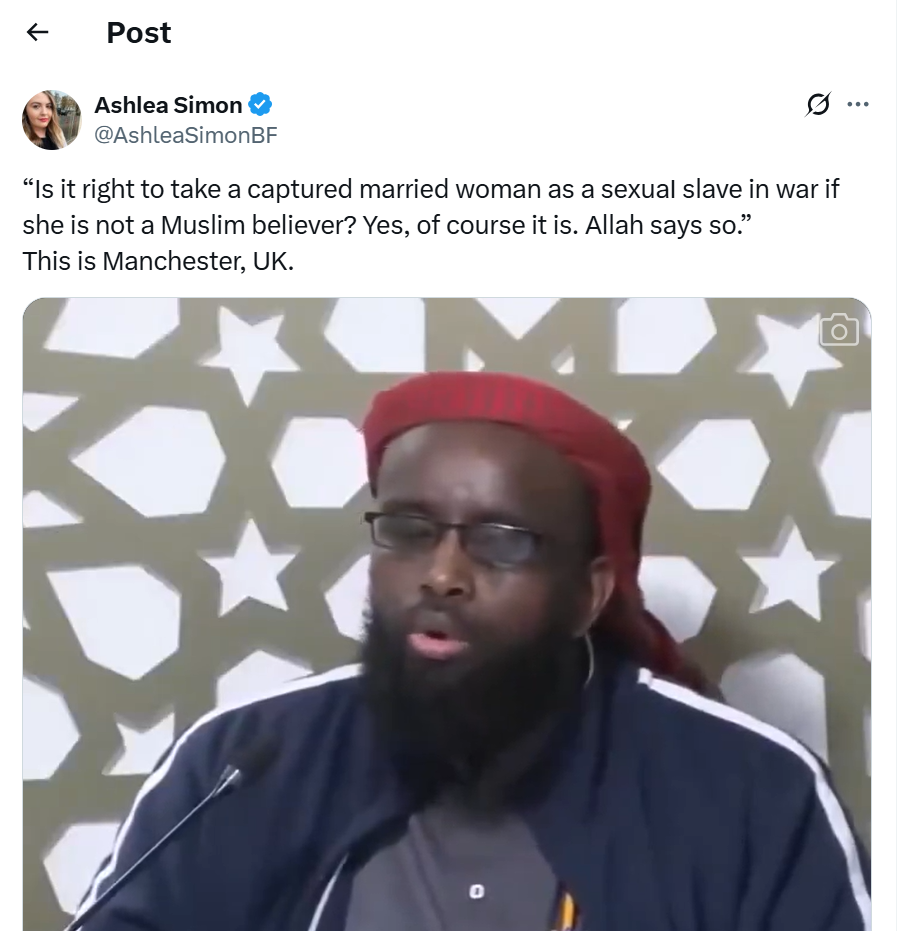Open the three-dot more options menu
The image size is (904, 931).
click(x=858, y=104)
